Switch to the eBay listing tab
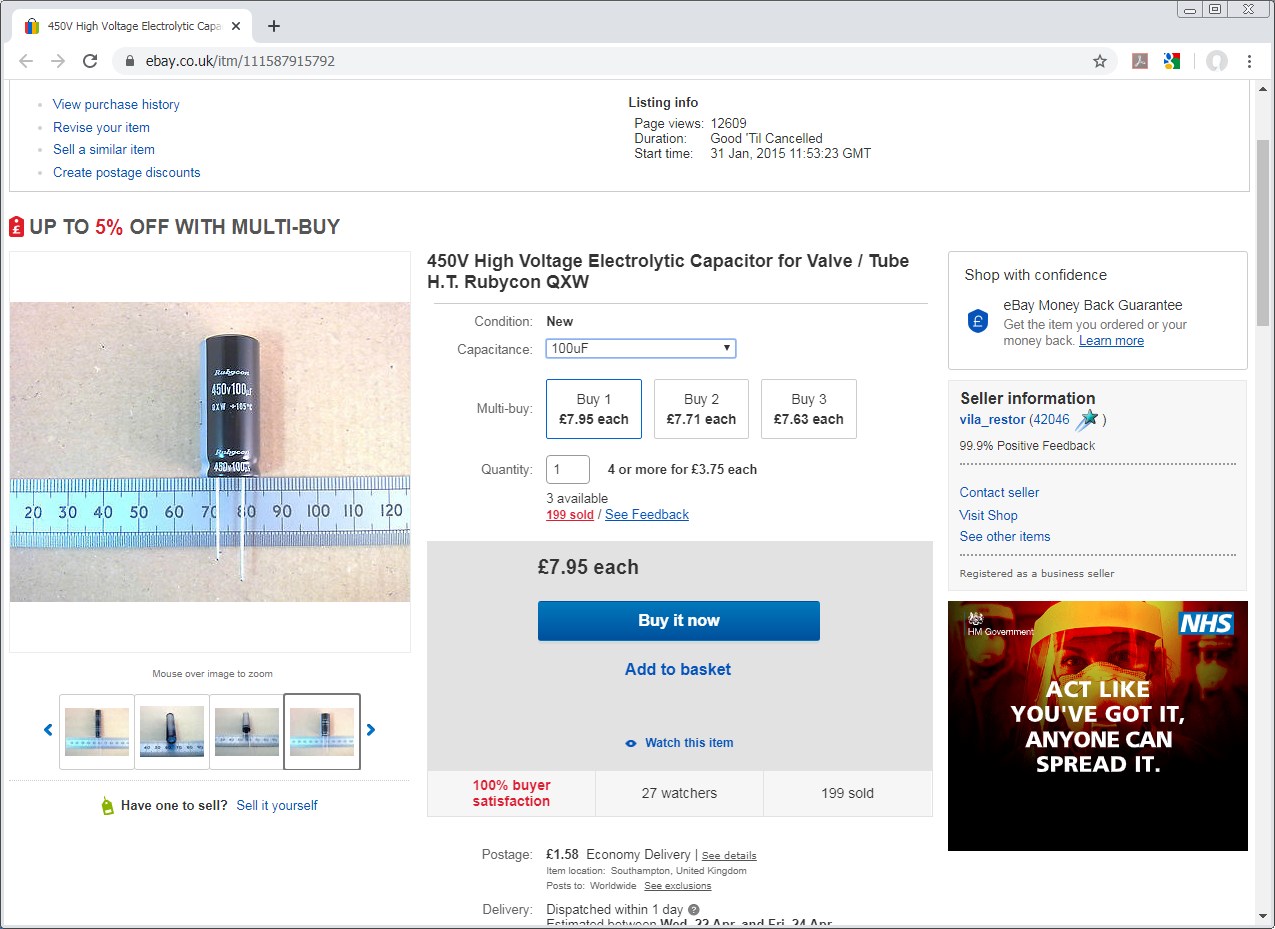Image resolution: width=1275 pixels, height=929 pixels. coord(125,26)
